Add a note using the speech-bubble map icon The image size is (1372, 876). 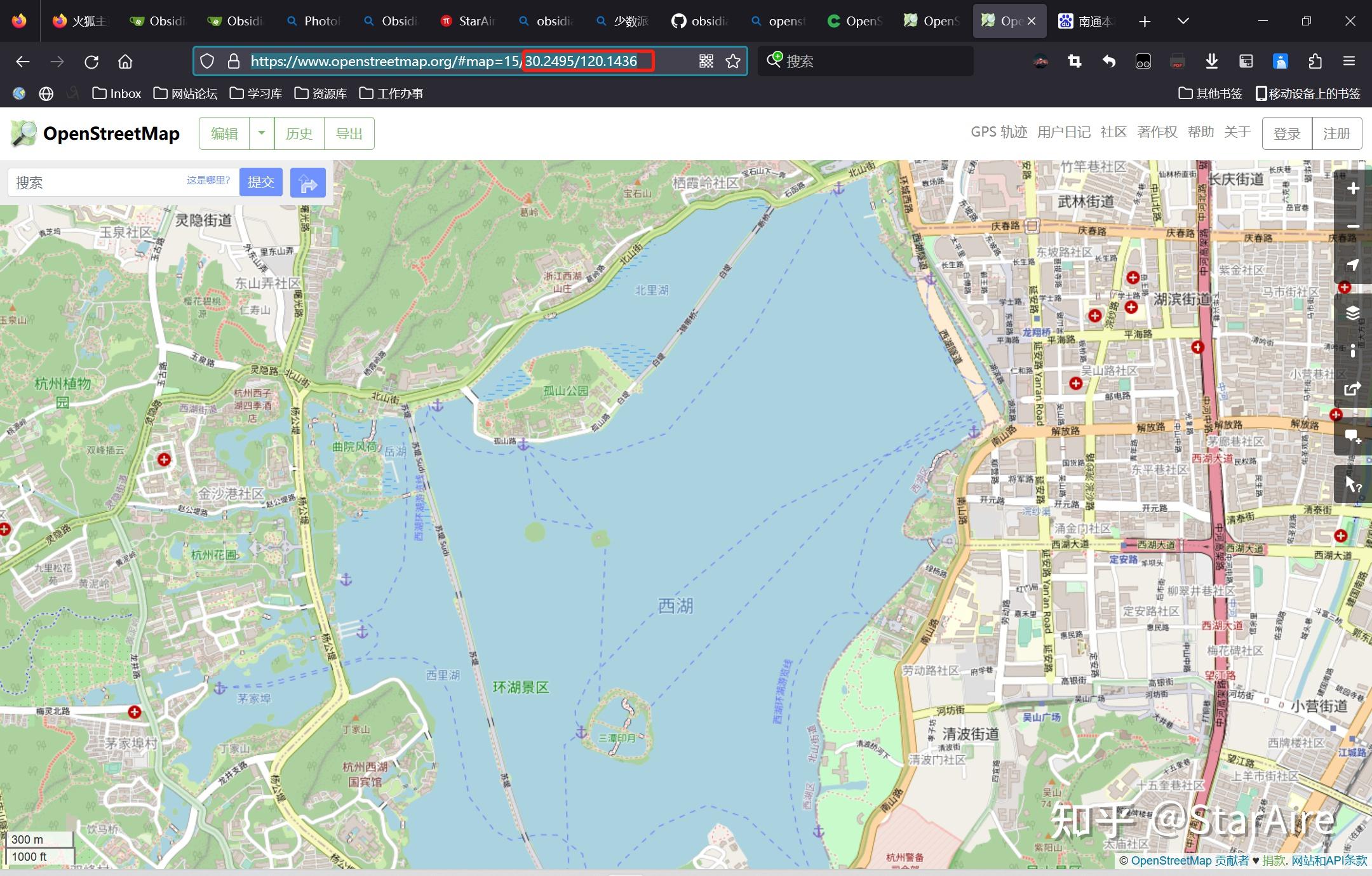1354,436
